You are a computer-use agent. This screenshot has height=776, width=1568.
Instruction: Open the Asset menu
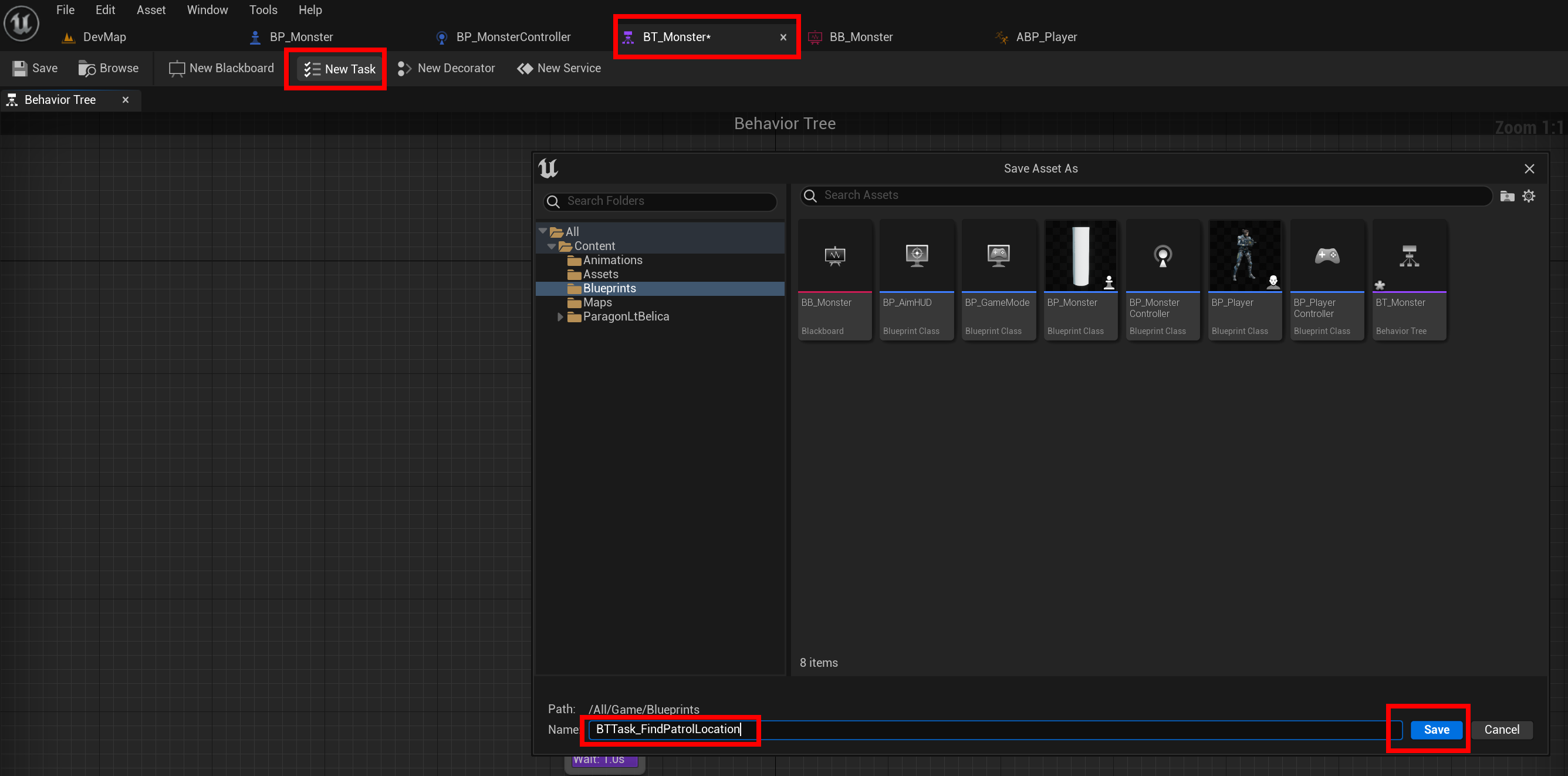pyautogui.click(x=151, y=10)
